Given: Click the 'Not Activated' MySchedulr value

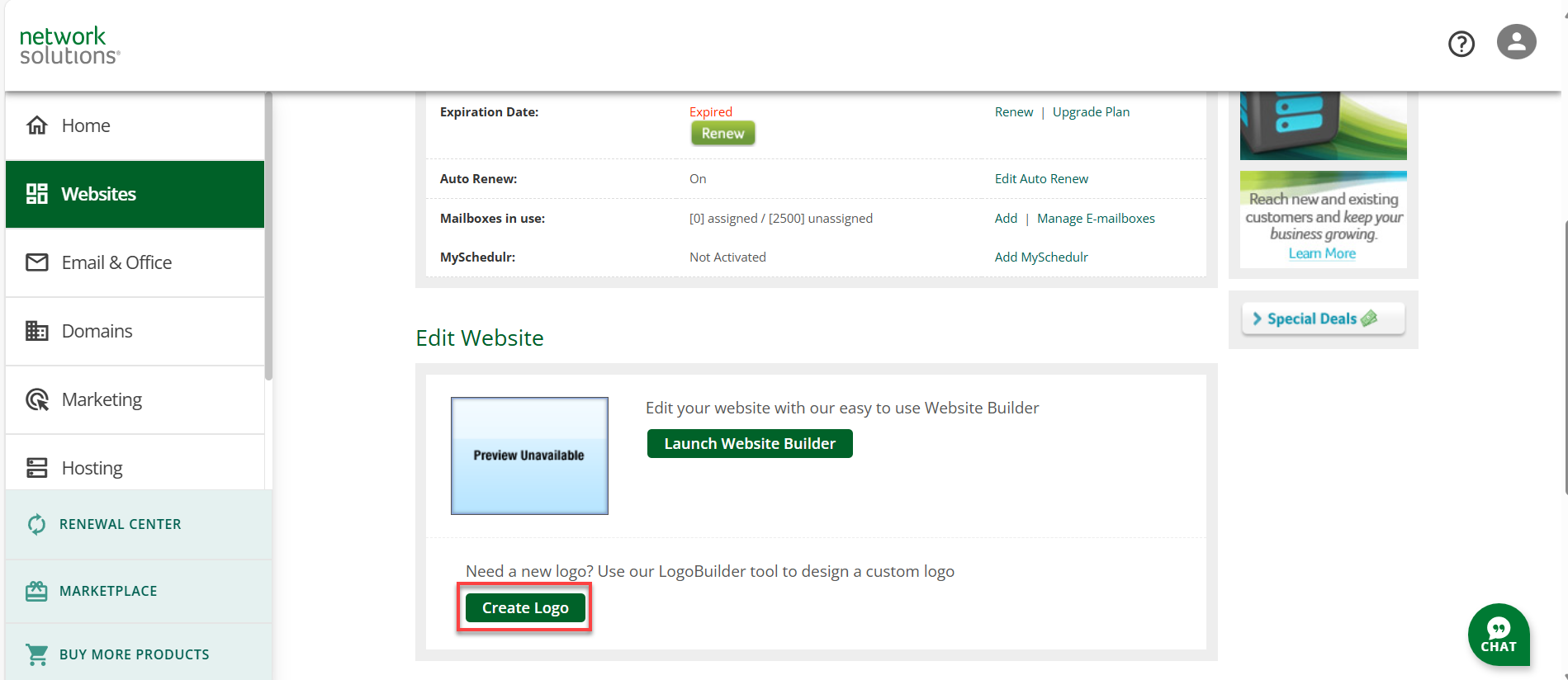Looking at the screenshot, I should (x=727, y=257).
